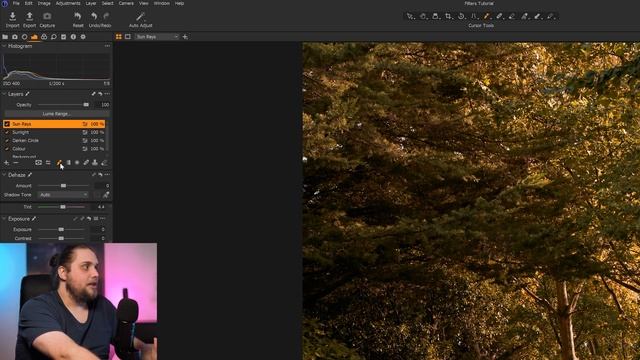Click the Dehaze Amount slider handle
640x360 pixels.
pyautogui.click(x=63, y=186)
